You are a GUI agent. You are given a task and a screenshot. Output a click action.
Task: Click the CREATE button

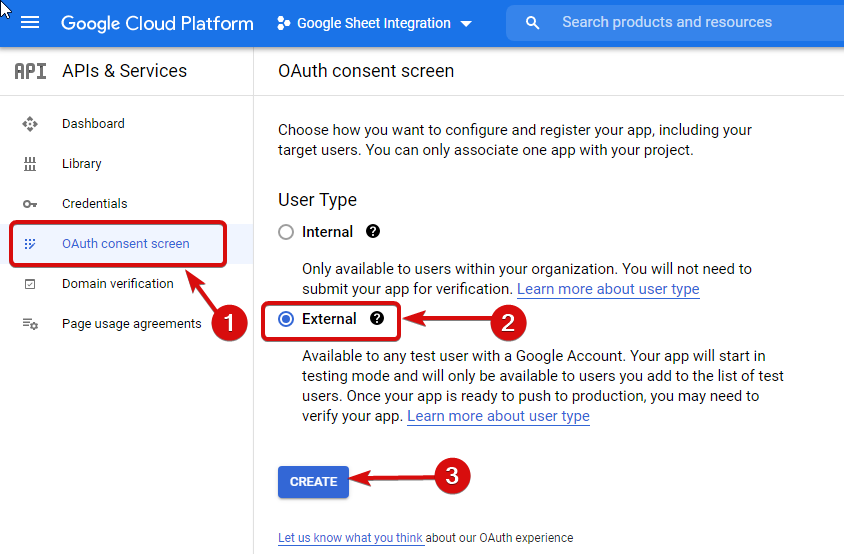coord(313,482)
